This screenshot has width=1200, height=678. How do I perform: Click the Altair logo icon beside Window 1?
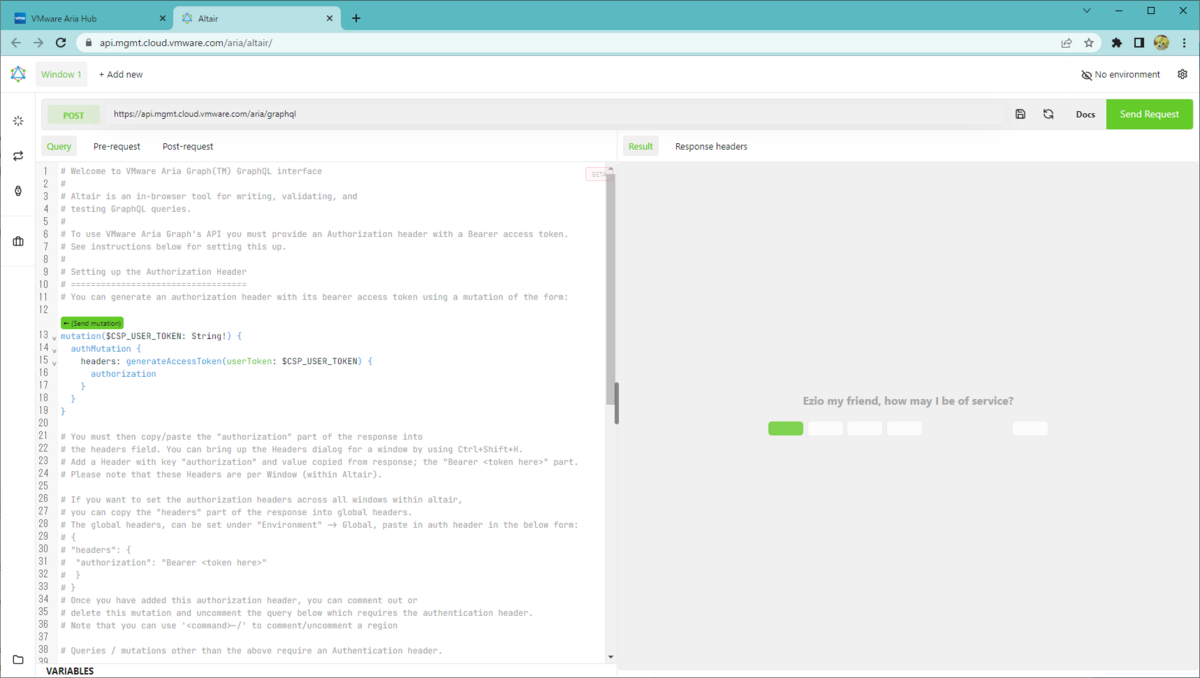[18, 74]
